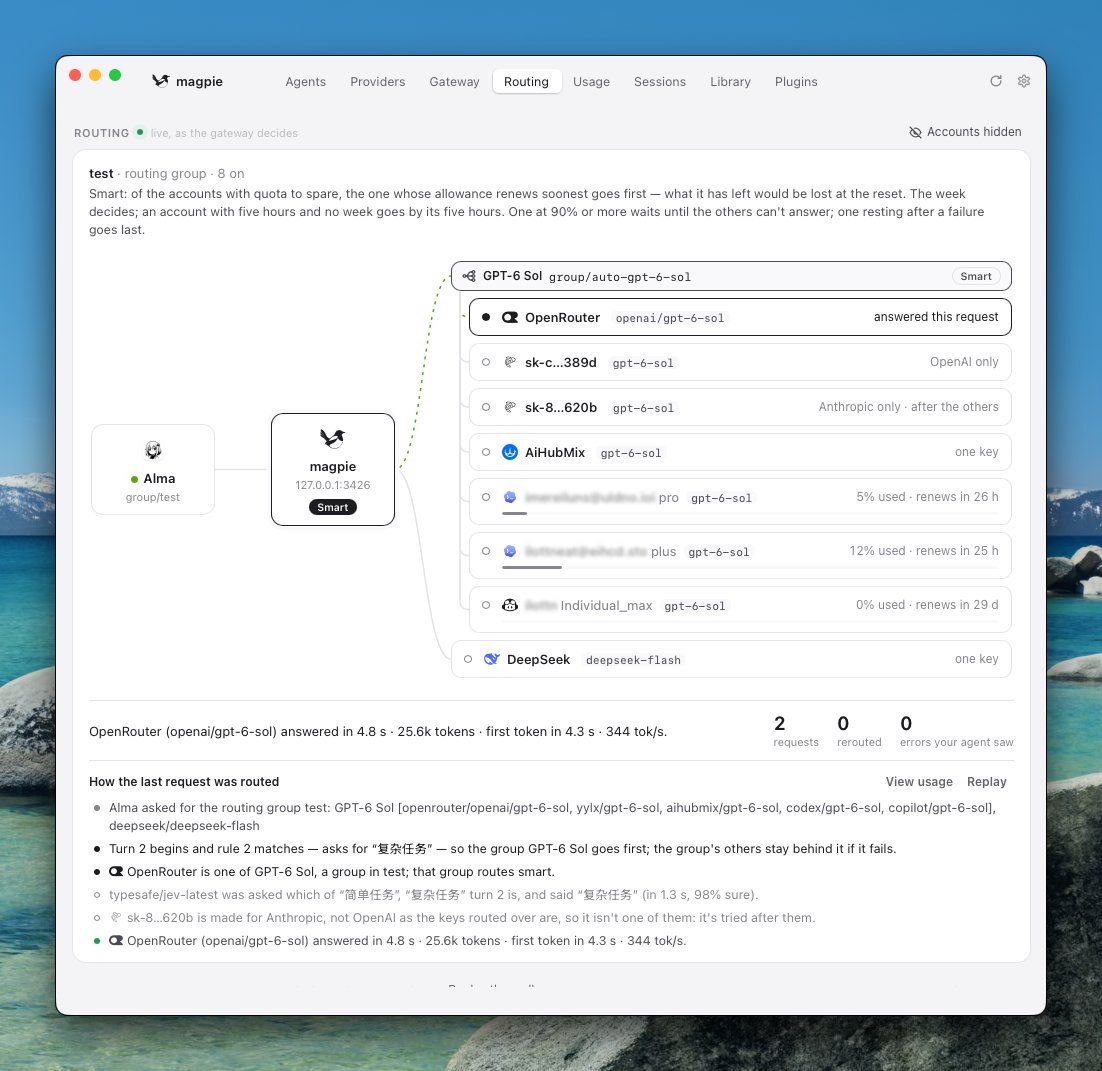Open the Sessions tab

tap(659, 82)
